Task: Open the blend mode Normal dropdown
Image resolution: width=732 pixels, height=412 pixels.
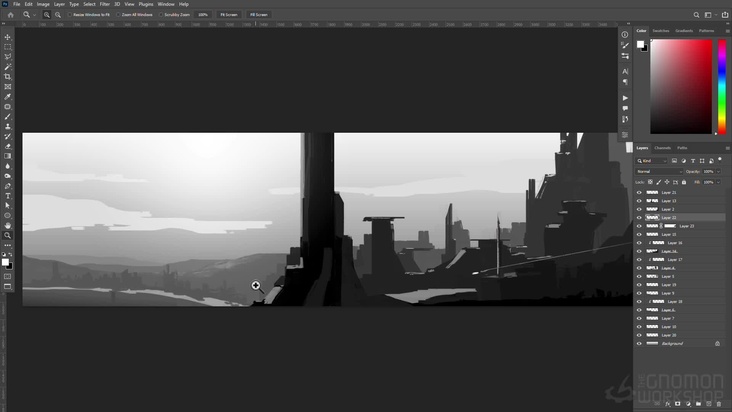Action: point(658,171)
